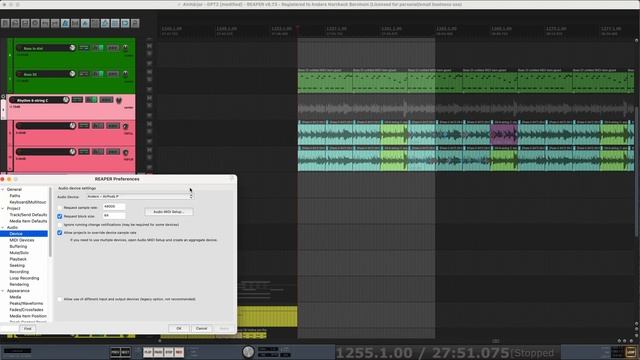Select Buffering in the preferences tree
This screenshot has width=640, height=360.
(x=18, y=247)
